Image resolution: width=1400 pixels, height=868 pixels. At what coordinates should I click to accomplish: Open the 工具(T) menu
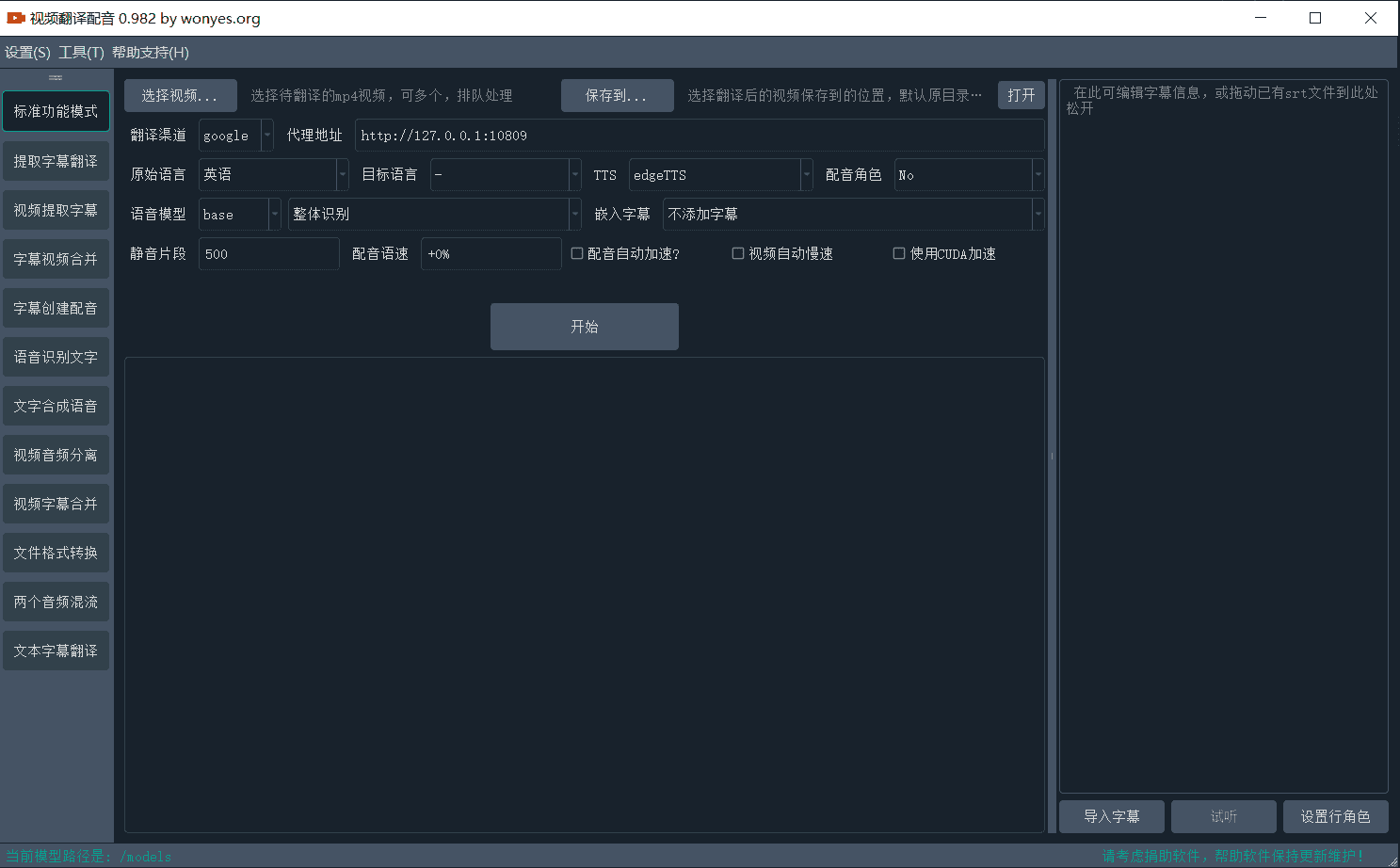(x=81, y=53)
